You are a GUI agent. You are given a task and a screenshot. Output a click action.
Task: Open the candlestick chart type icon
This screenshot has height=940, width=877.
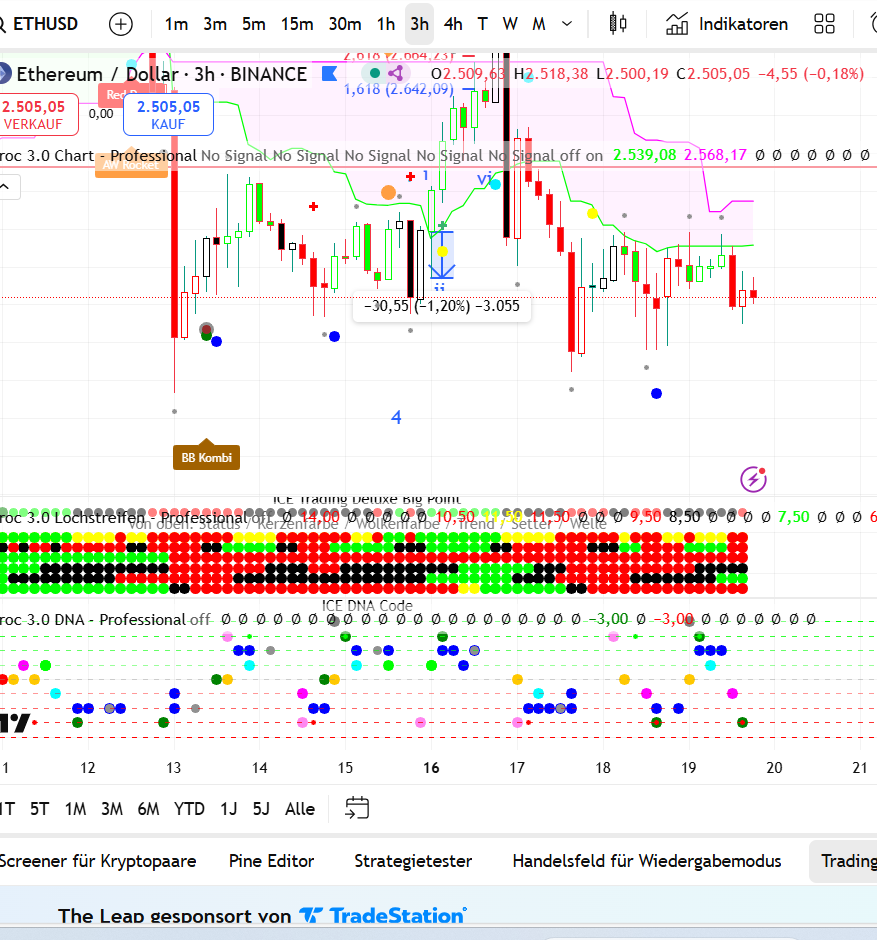pos(619,24)
